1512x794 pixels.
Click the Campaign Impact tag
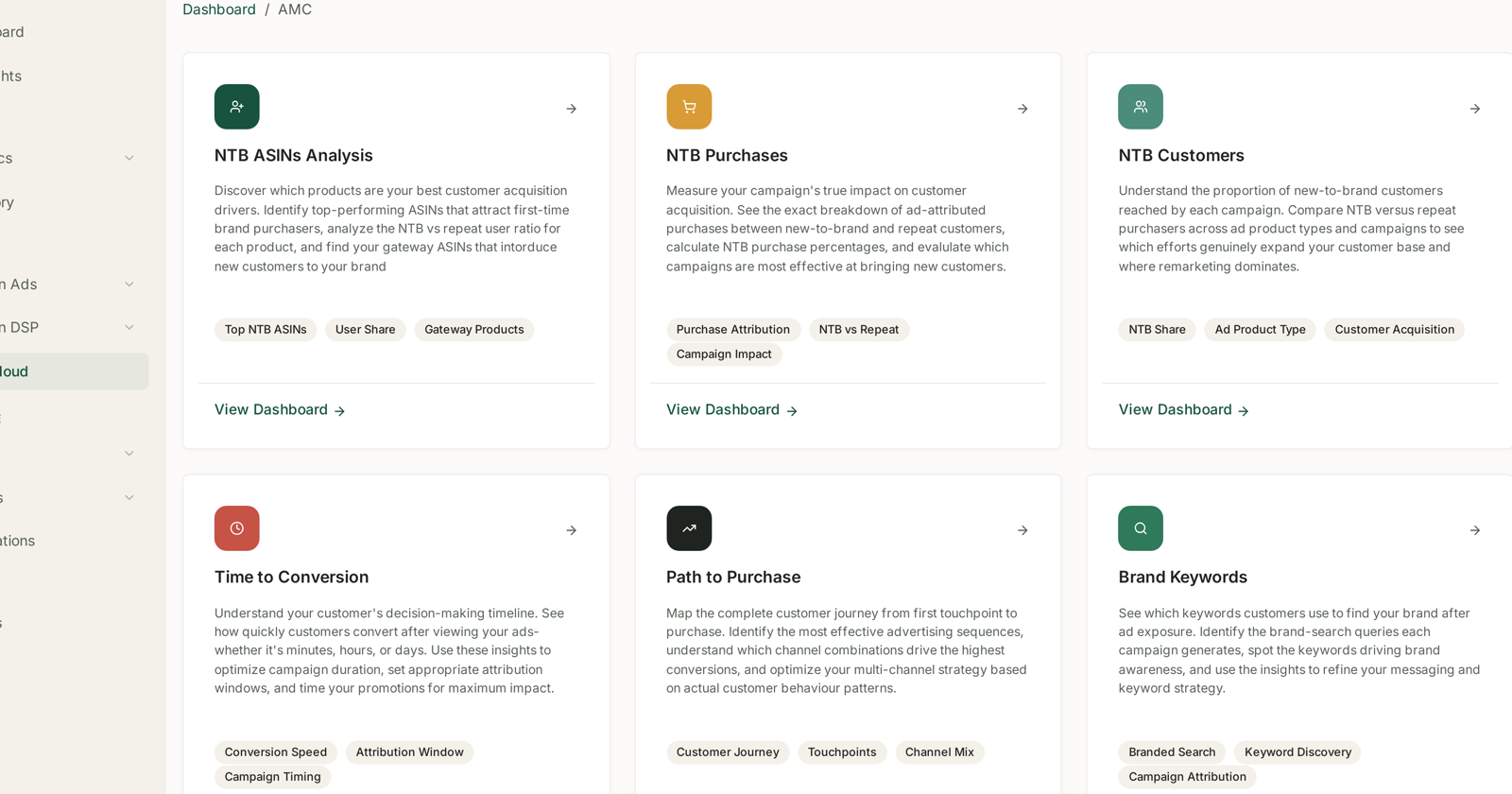(724, 354)
